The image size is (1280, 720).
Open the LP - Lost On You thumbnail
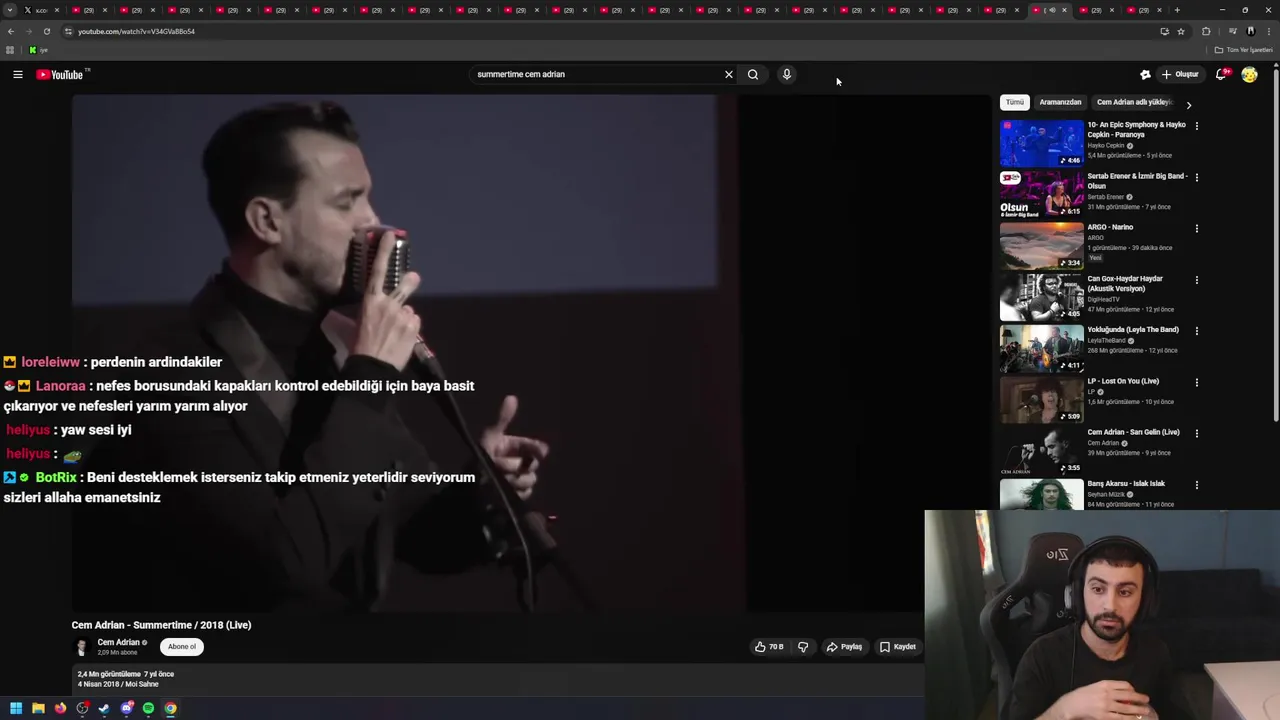(1041, 399)
